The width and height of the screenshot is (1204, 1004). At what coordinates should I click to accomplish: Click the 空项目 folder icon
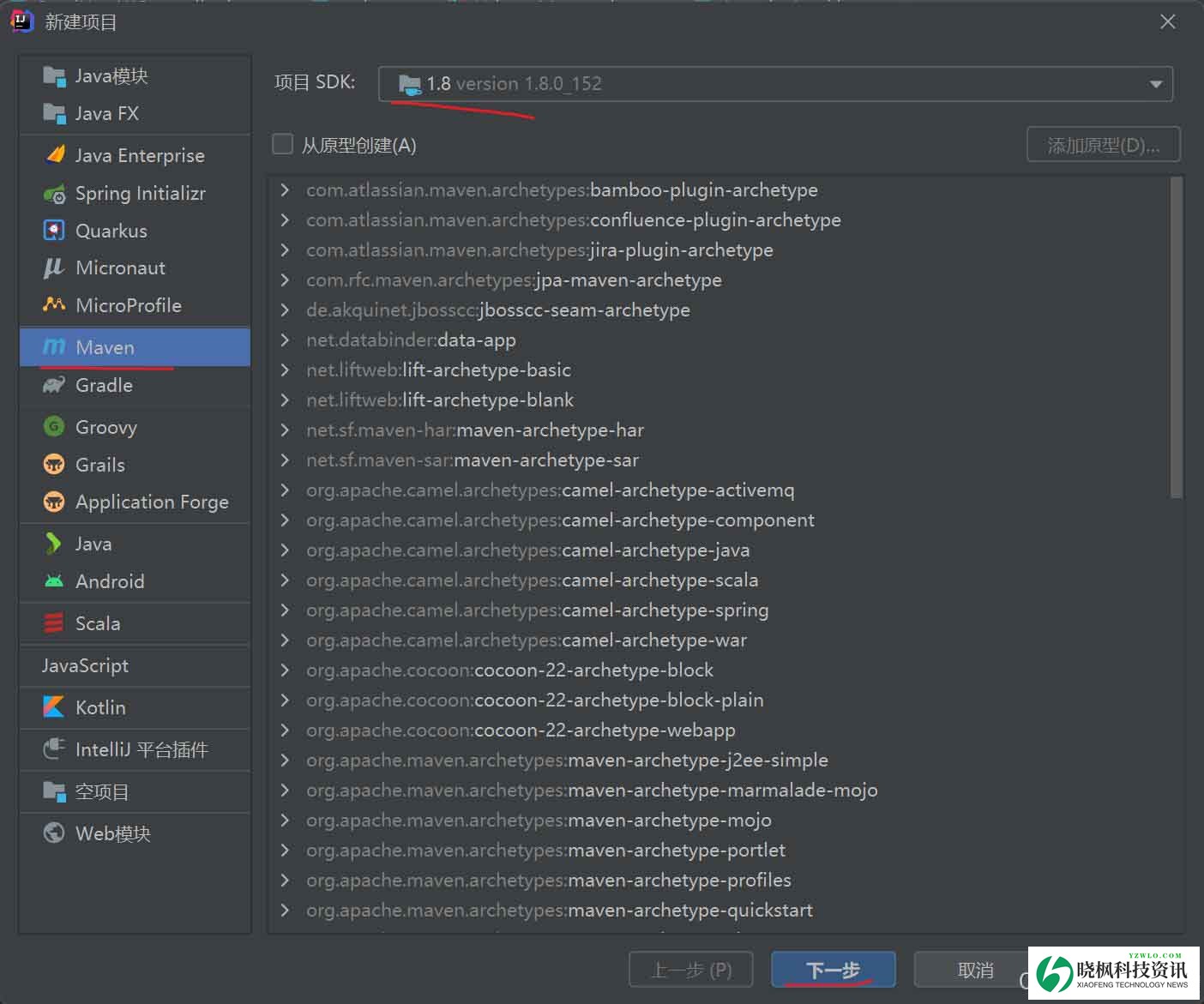tap(54, 791)
